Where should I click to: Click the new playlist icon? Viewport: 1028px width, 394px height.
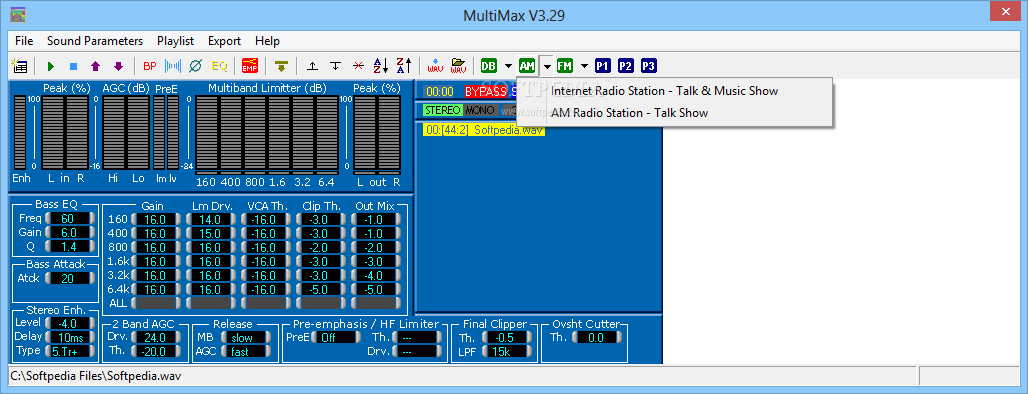coord(20,66)
